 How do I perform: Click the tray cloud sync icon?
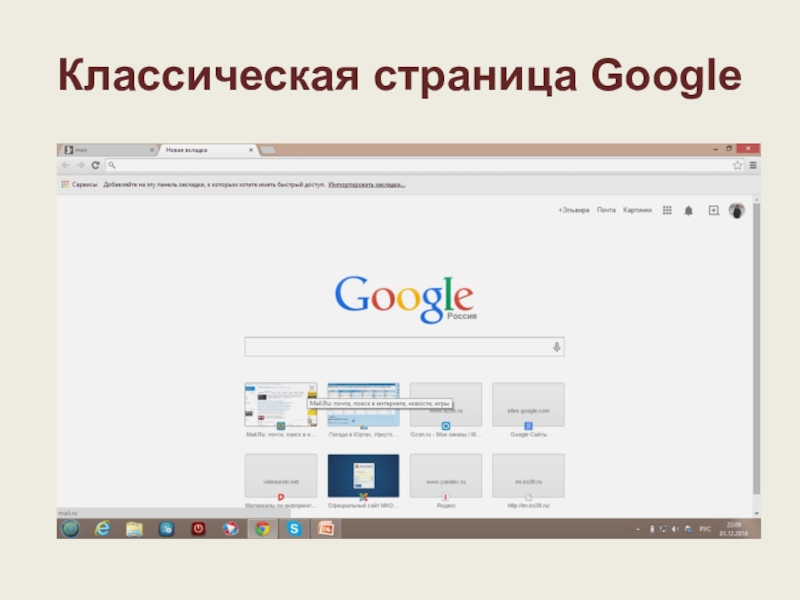tap(688, 529)
